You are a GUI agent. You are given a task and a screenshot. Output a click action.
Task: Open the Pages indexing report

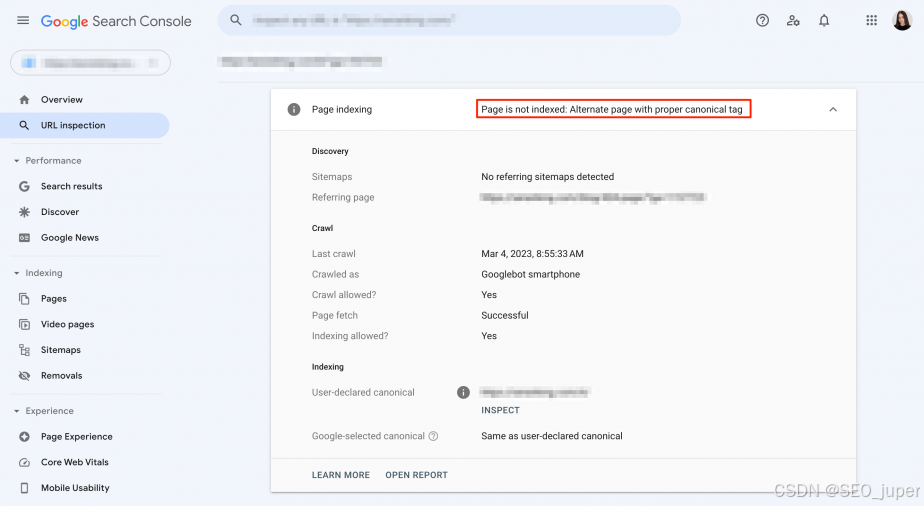[54, 299]
